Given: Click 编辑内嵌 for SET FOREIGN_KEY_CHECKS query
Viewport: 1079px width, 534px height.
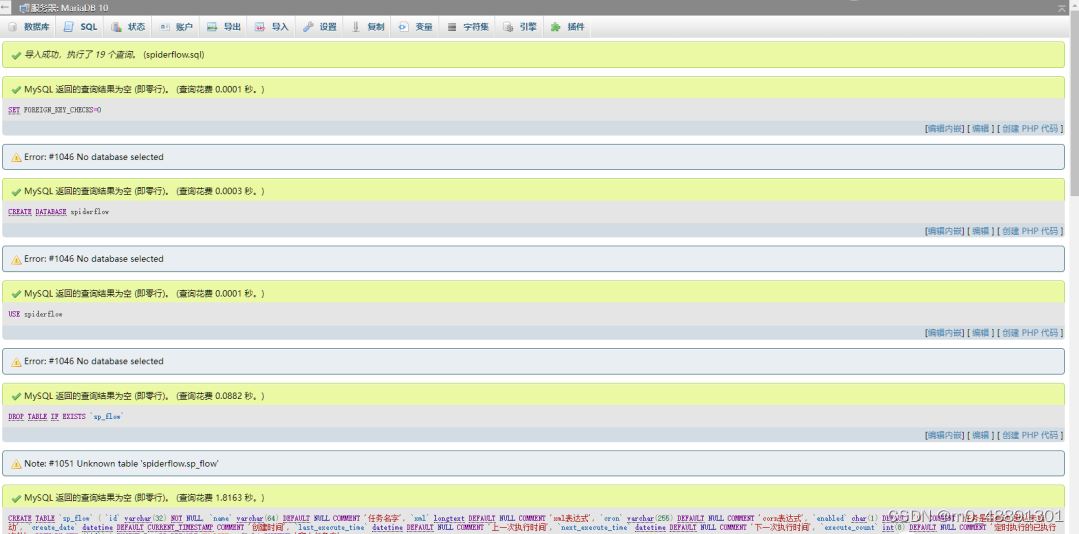Looking at the screenshot, I should (944, 129).
